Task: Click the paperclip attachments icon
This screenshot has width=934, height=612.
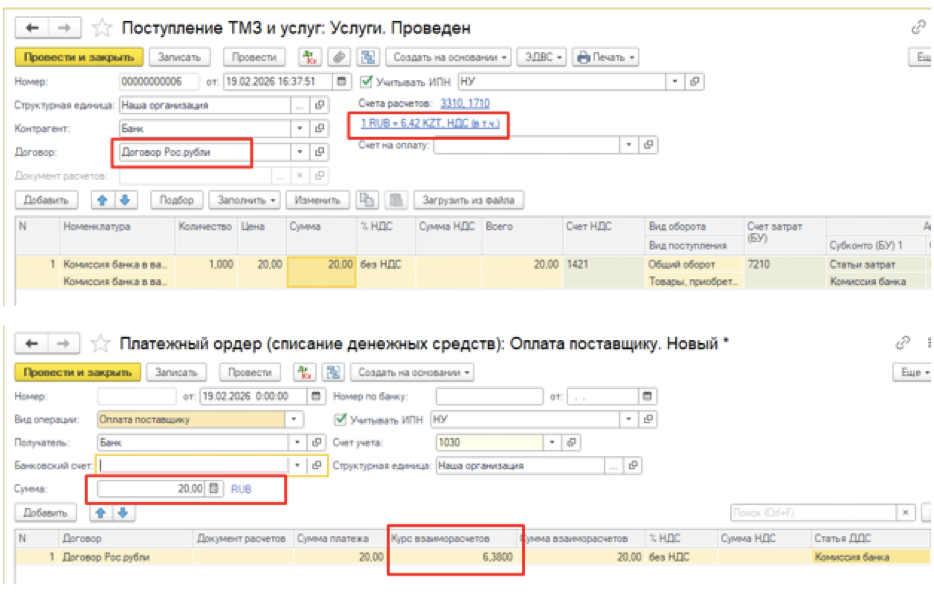Action: [x=340, y=58]
